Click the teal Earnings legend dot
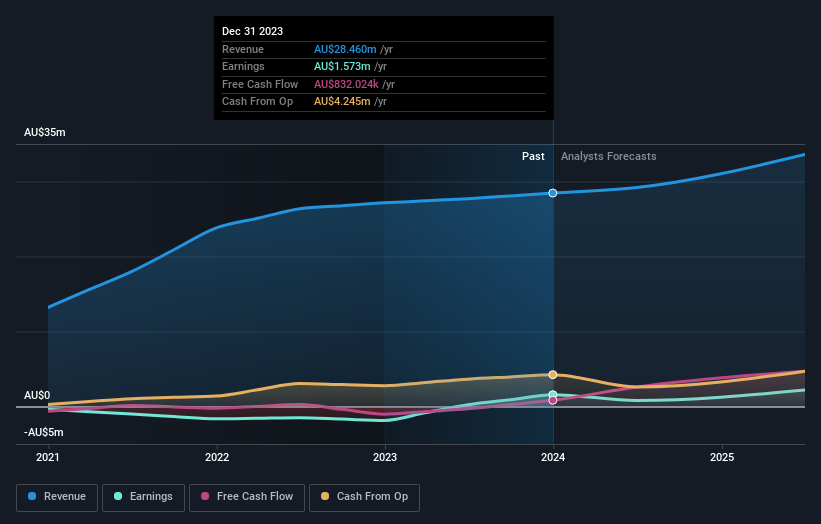 [118, 496]
